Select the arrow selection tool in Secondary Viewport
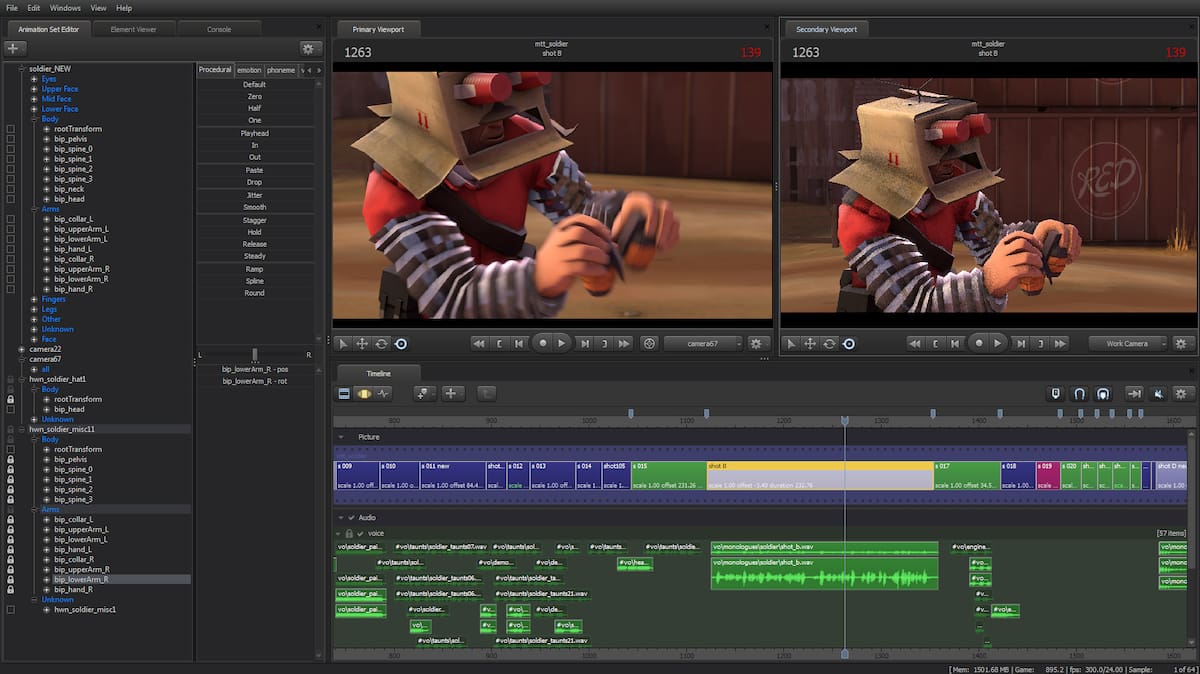This screenshot has height=674, width=1200. (x=791, y=343)
